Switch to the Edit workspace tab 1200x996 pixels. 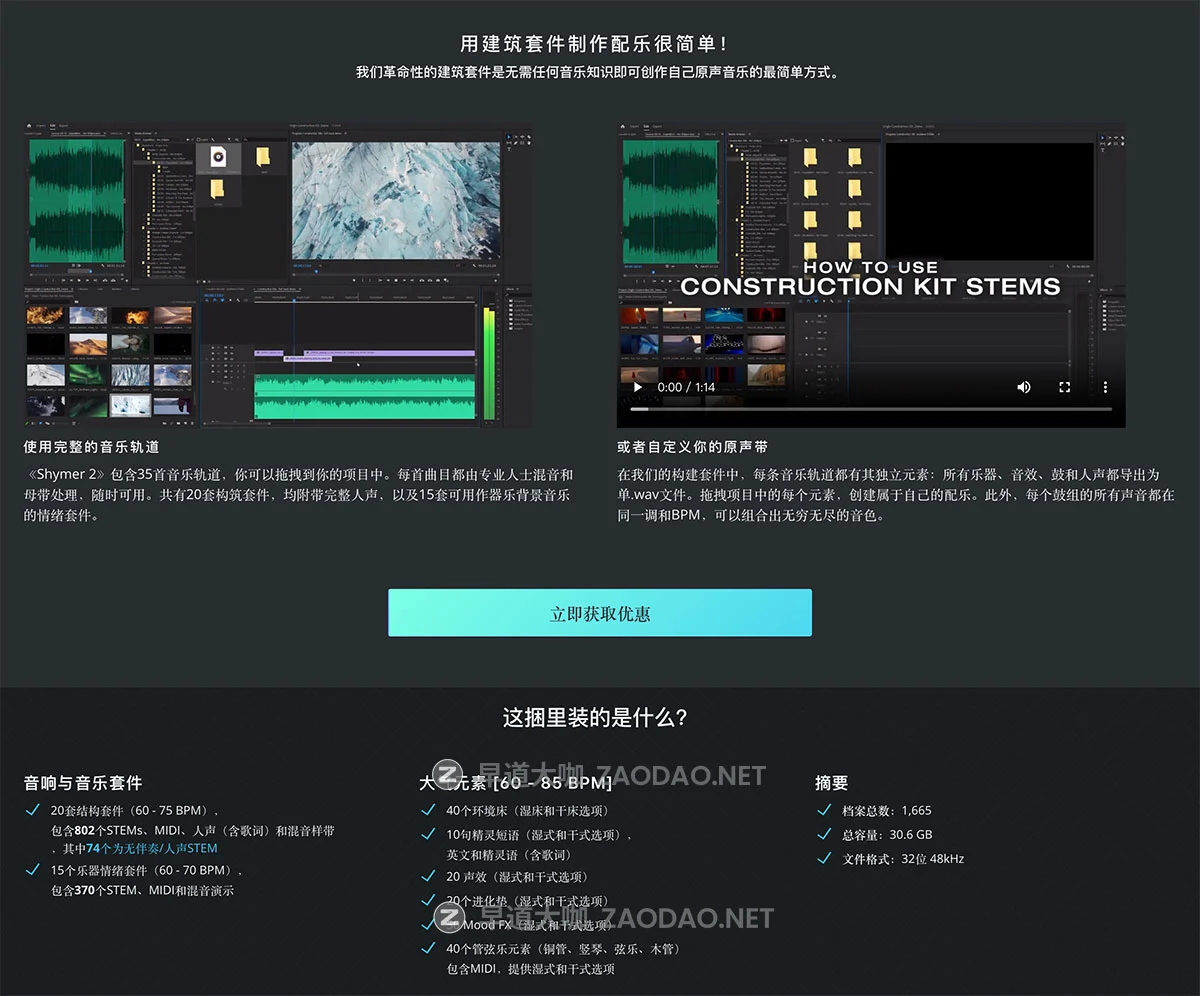pos(51,125)
